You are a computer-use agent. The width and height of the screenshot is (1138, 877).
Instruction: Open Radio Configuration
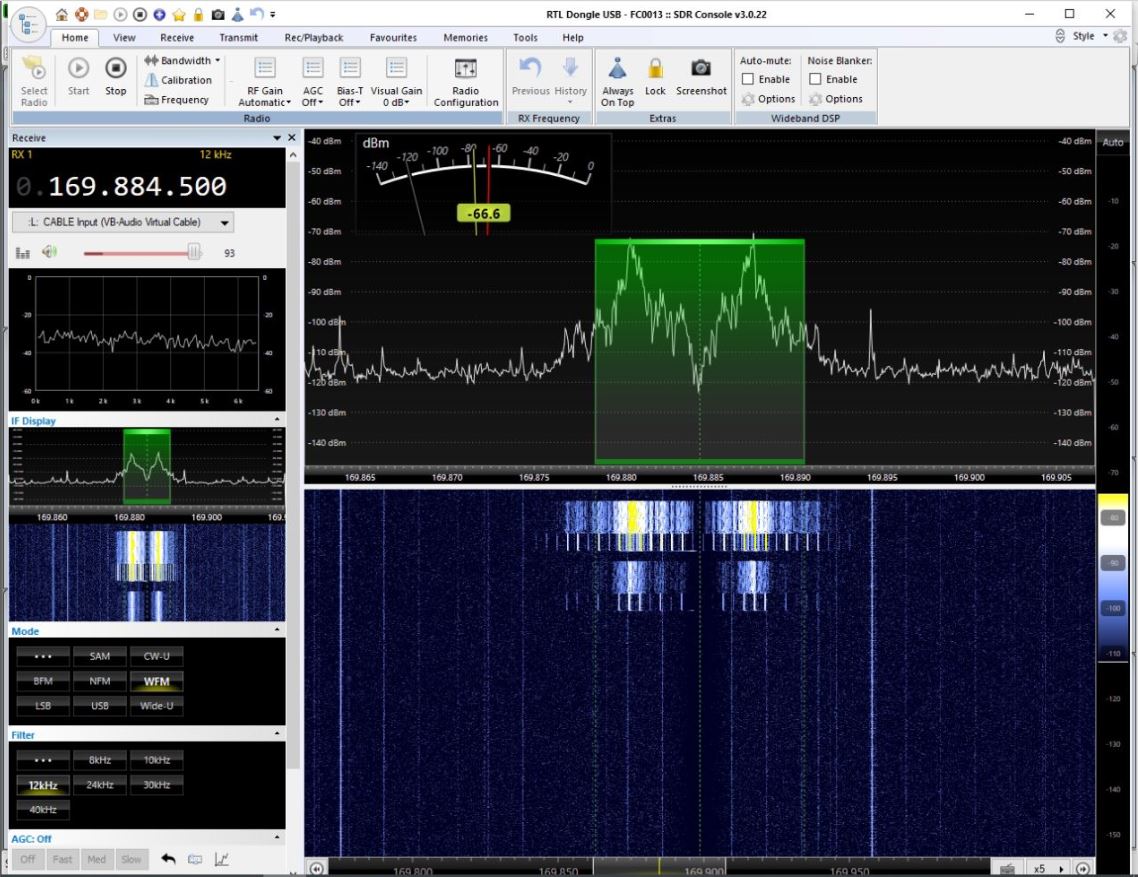click(x=466, y=82)
